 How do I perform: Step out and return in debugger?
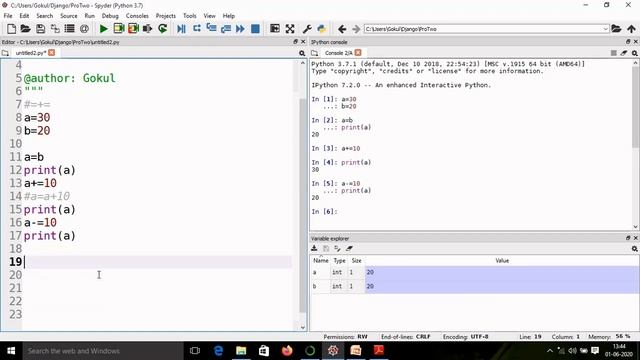coord(226,29)
